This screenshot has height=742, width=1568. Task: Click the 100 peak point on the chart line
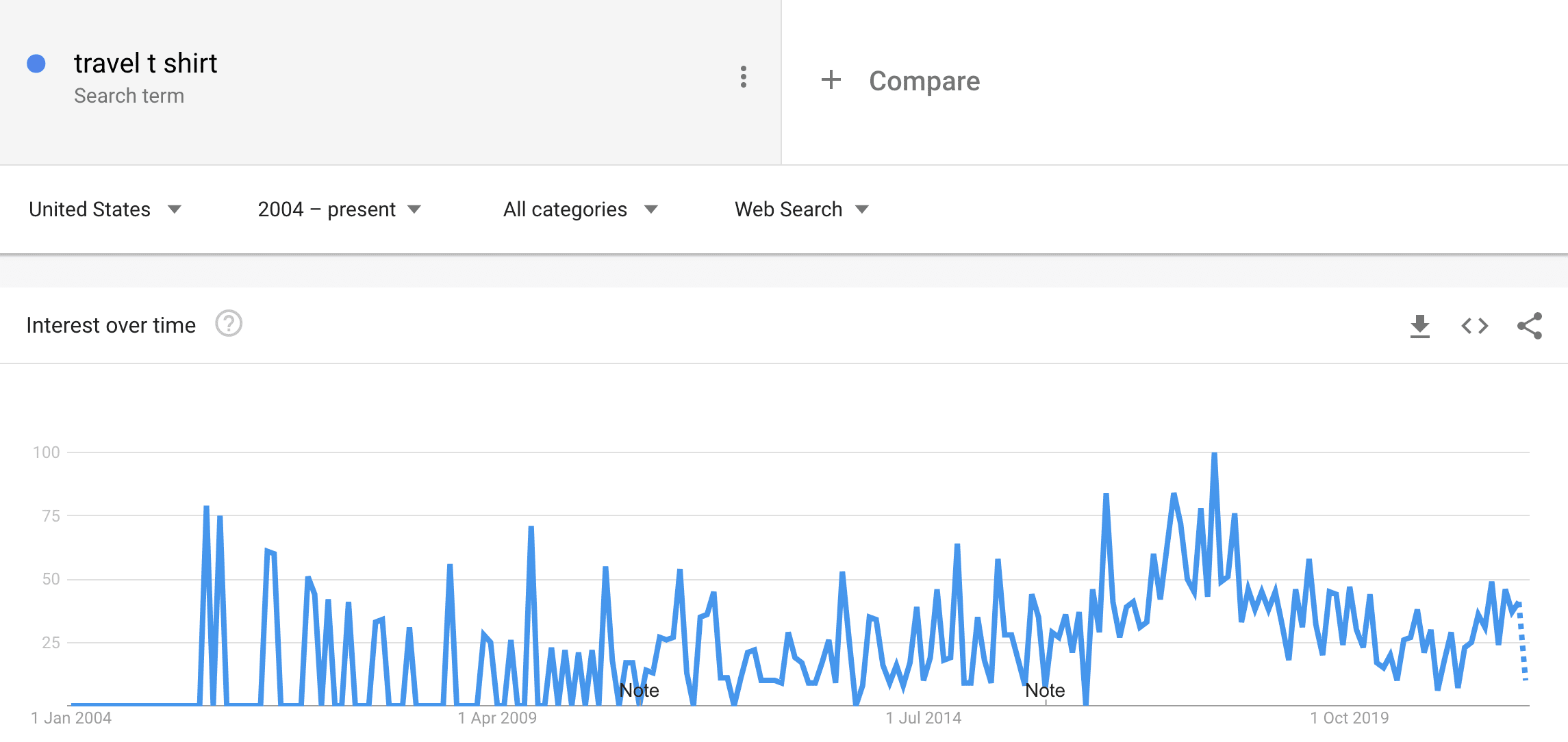click(x=1214, y=454)
